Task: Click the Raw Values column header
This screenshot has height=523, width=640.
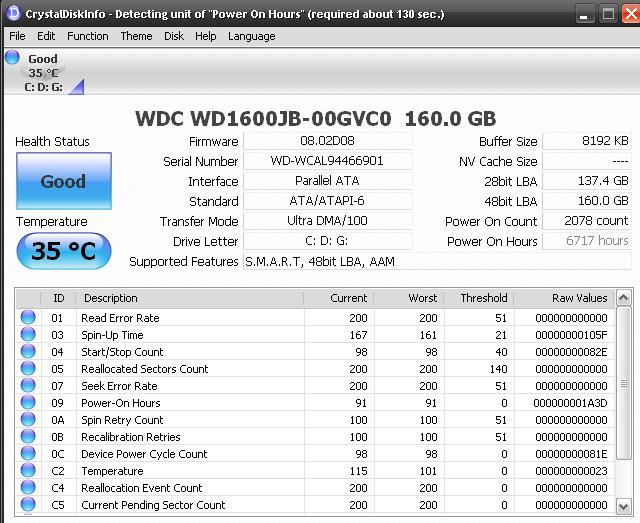Action: pyautogui.click(x=564, y=298)
